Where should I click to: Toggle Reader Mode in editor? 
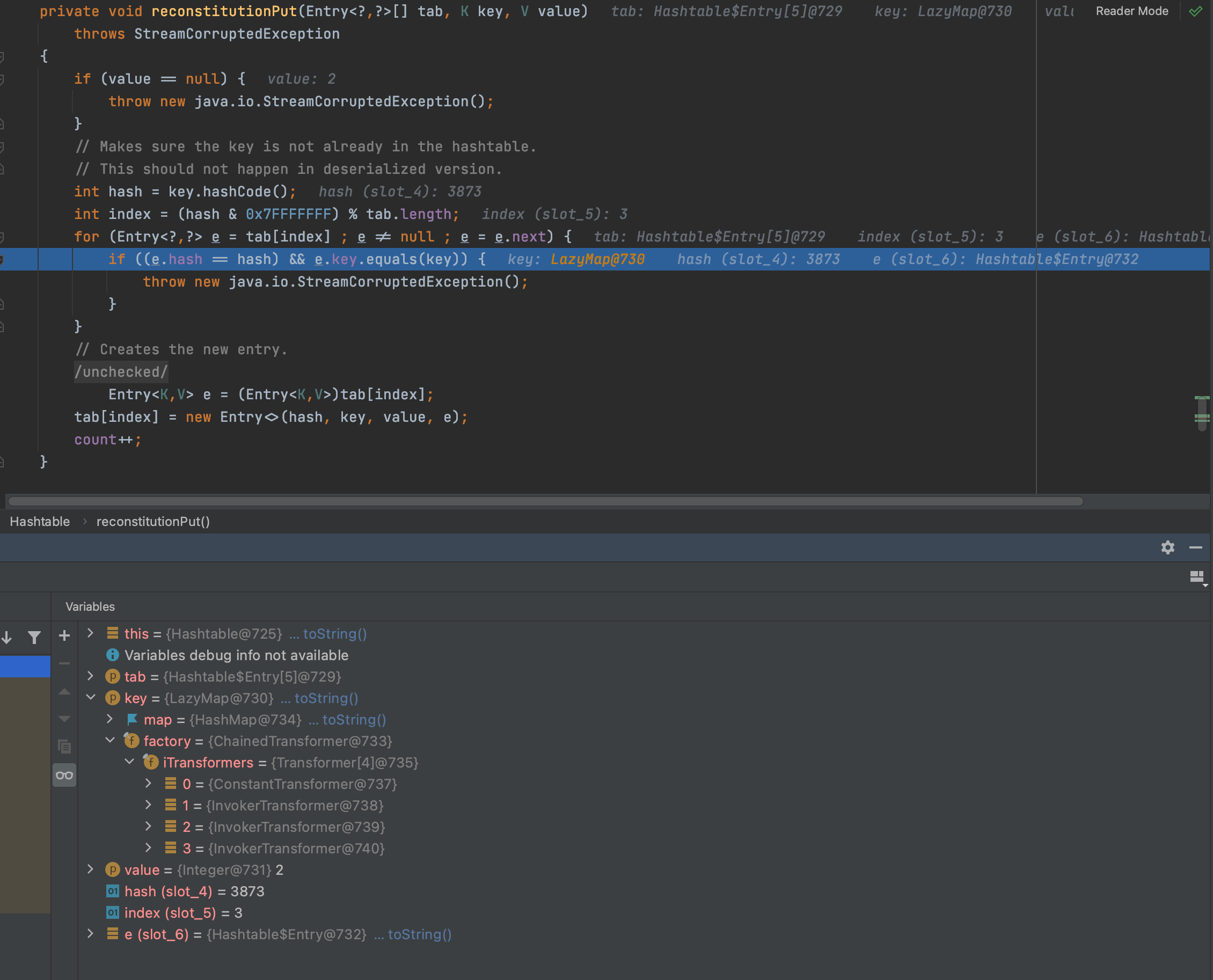click(x=1132, y=11)
